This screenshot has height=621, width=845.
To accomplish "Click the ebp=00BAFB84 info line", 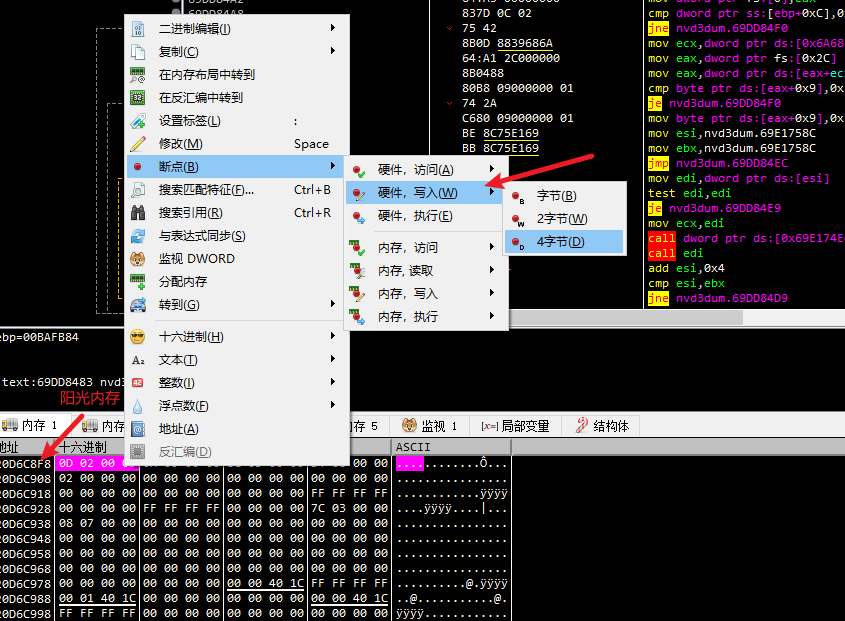I will point(39,337).
